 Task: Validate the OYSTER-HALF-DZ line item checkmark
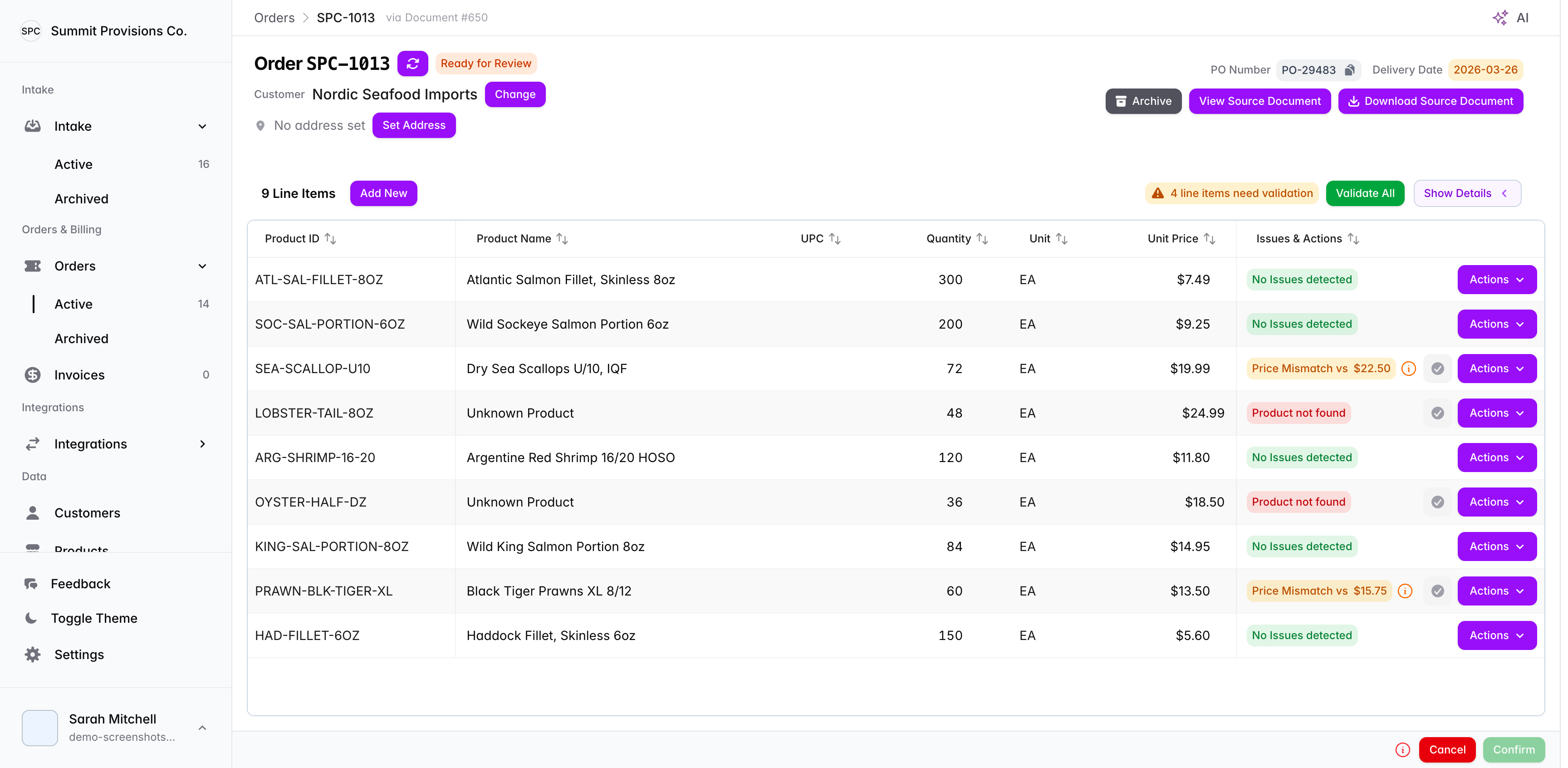1437,502
